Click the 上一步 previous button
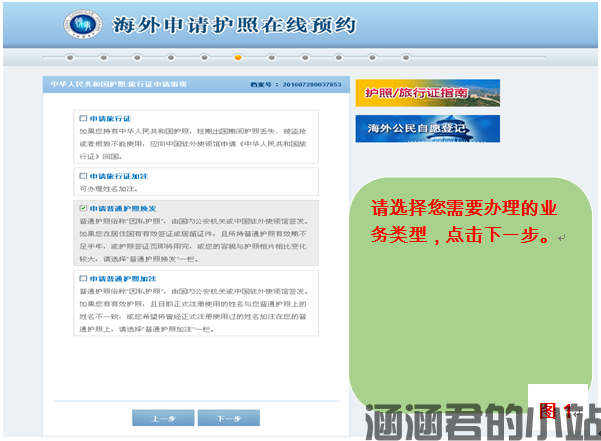The image size is (601, 441). pyautogui.click(x=163, y=418)
